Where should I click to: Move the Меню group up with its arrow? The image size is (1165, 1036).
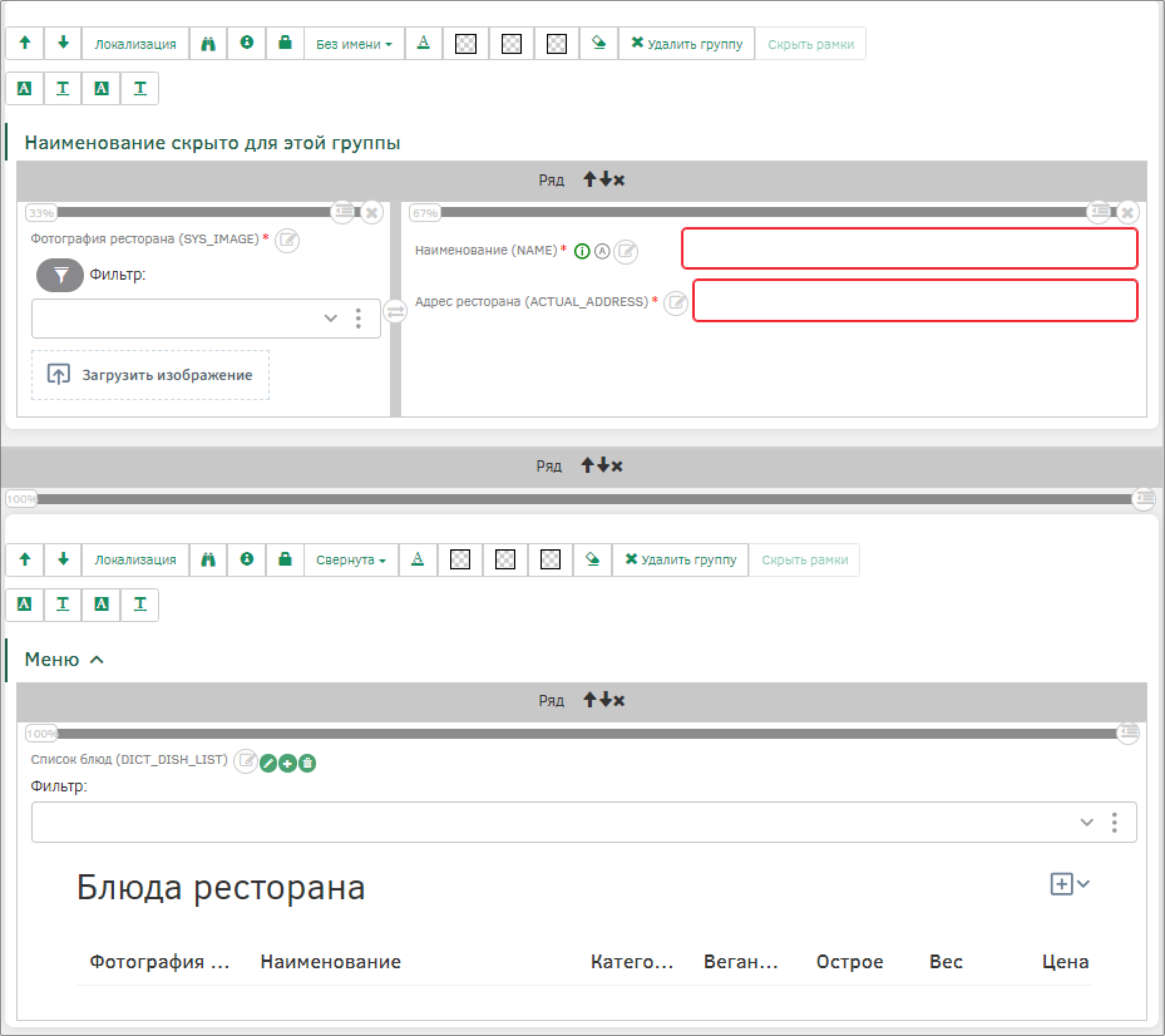tap(24, 559)
